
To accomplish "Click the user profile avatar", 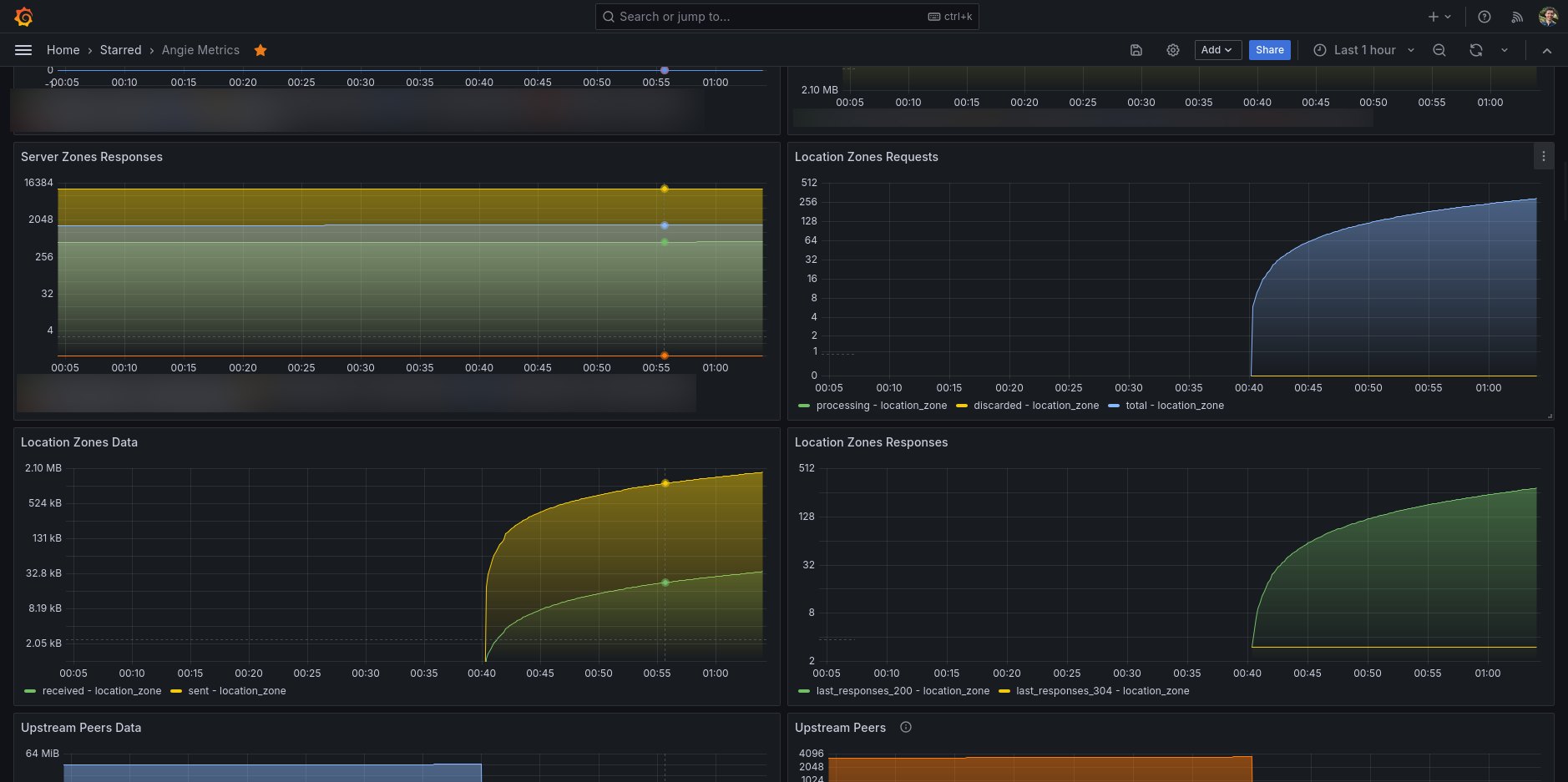I will coord(1548,17).
